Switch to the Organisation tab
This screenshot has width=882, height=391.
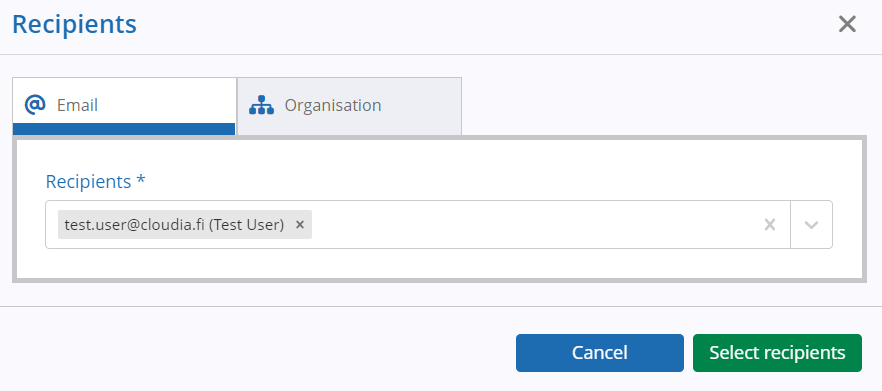pyautogui.click(x=349, y=106)
